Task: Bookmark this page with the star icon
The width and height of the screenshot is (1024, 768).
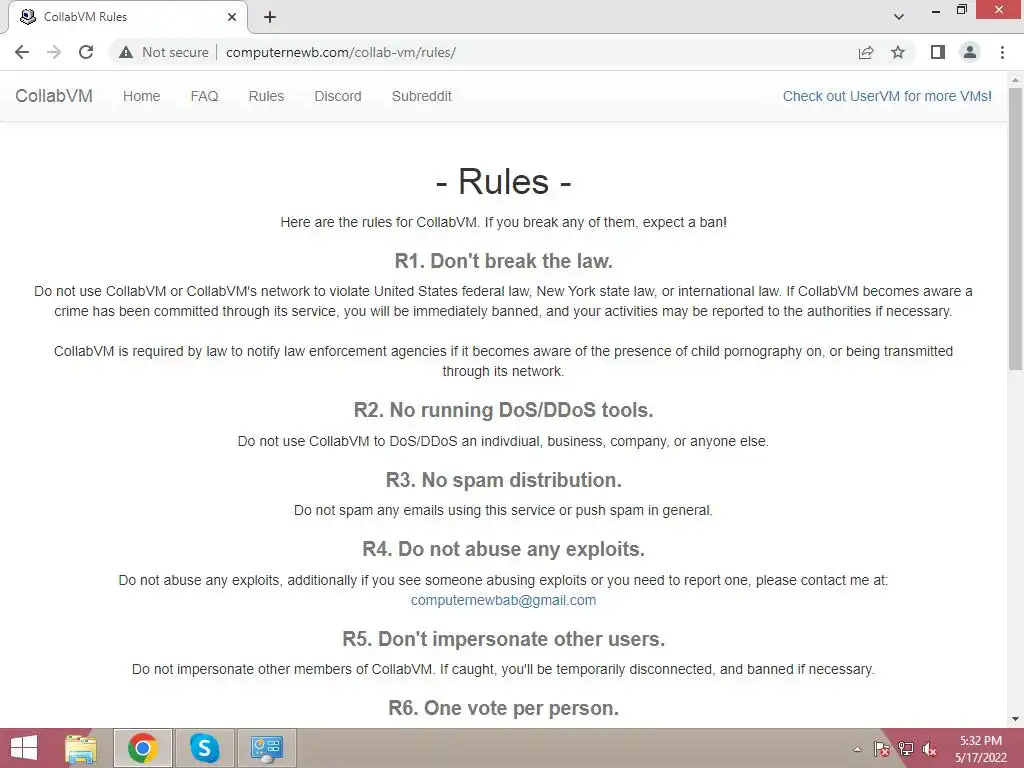Action: point(898,52)
